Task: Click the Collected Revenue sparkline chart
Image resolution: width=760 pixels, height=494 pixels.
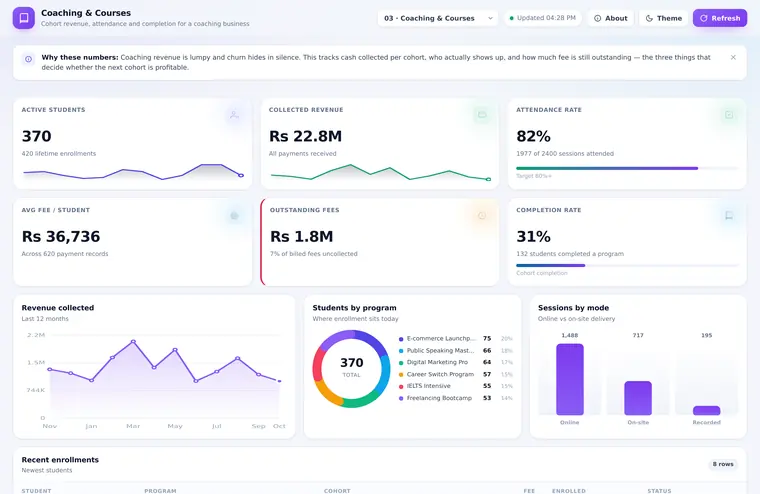Action: tap(380, 172)
